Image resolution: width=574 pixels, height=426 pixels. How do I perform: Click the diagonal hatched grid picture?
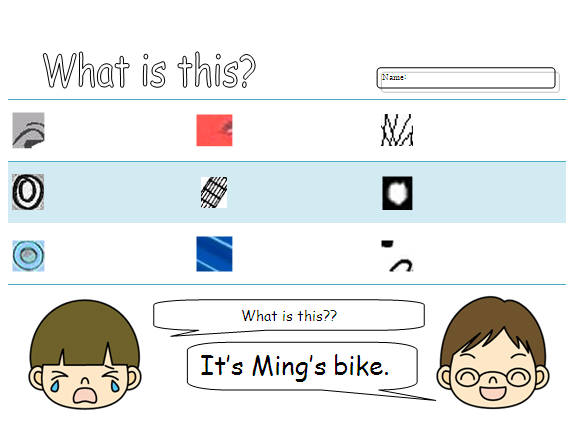coord(214,193)
